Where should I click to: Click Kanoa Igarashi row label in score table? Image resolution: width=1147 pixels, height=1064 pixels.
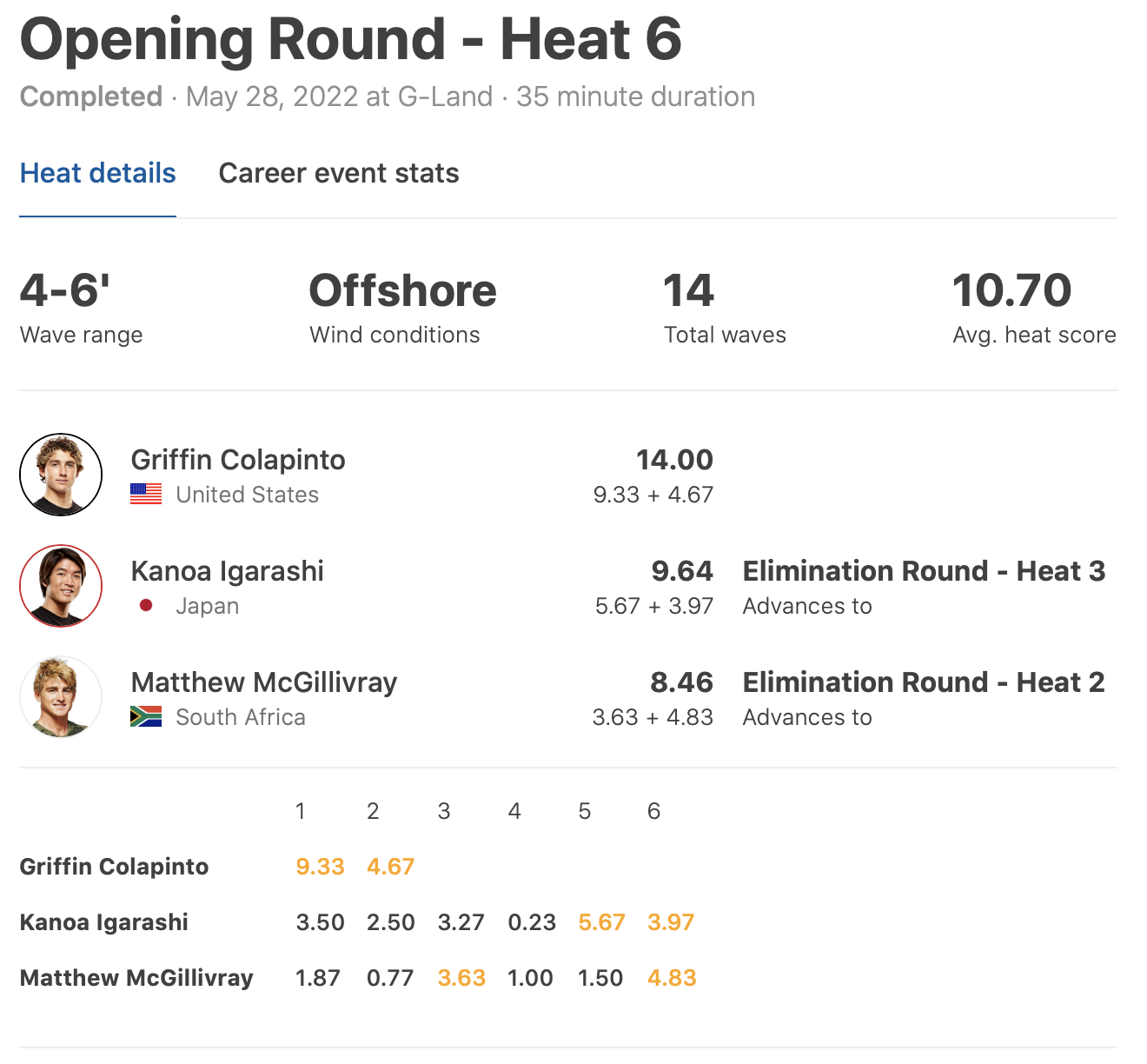(104, 922)
